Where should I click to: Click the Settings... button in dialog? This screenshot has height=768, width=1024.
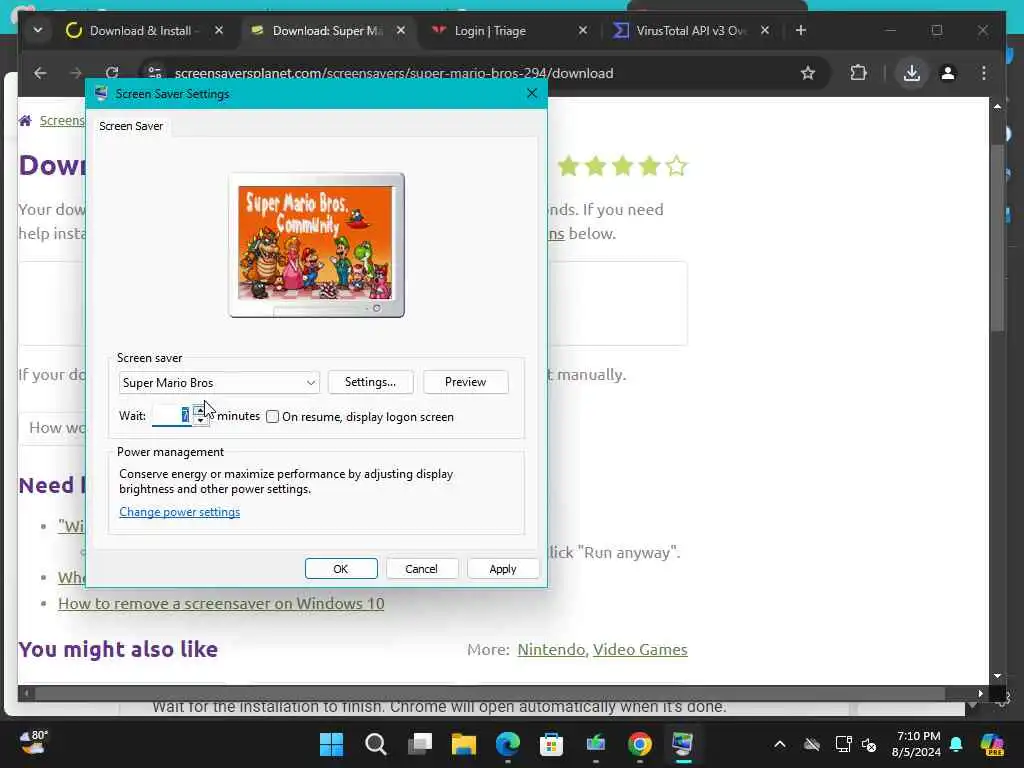(370, 382)
